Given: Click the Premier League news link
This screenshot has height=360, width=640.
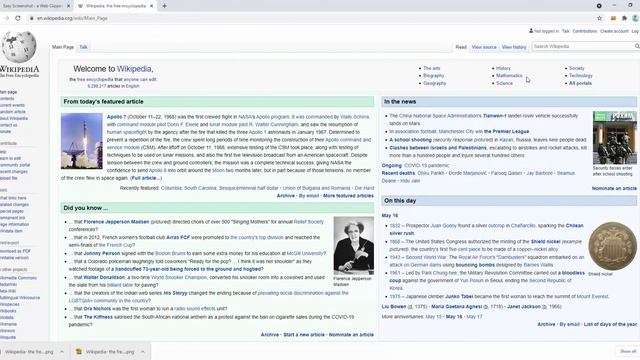Looking at the screenshot, I should coord(506,131).
